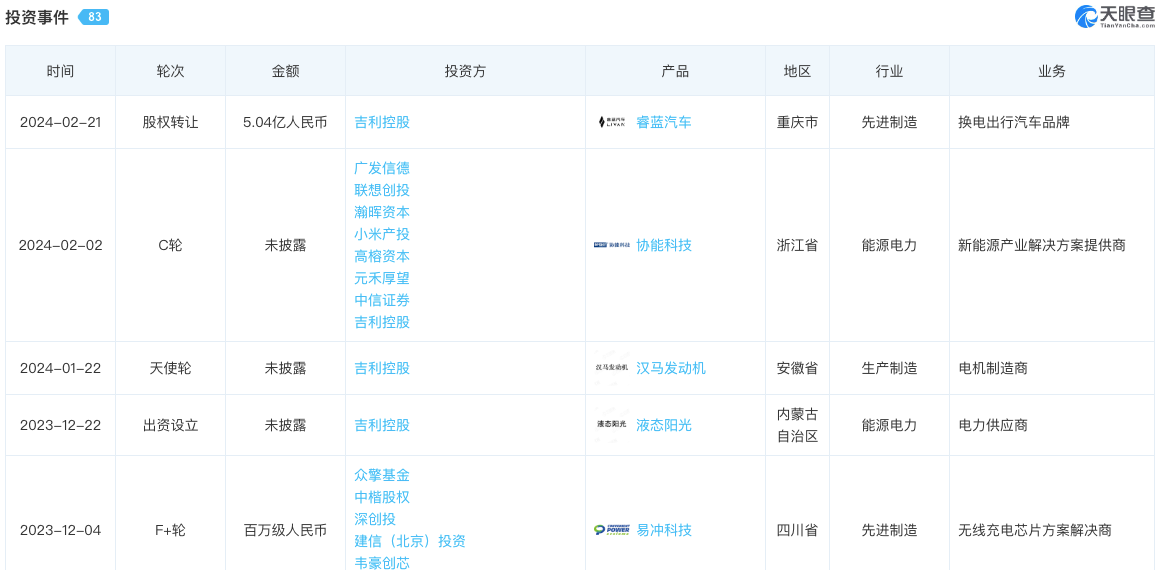Click the 中信证券 investor link
The width and height of the screenshot is (1170, 570).
pyautogui.click(x=381, y=300)
